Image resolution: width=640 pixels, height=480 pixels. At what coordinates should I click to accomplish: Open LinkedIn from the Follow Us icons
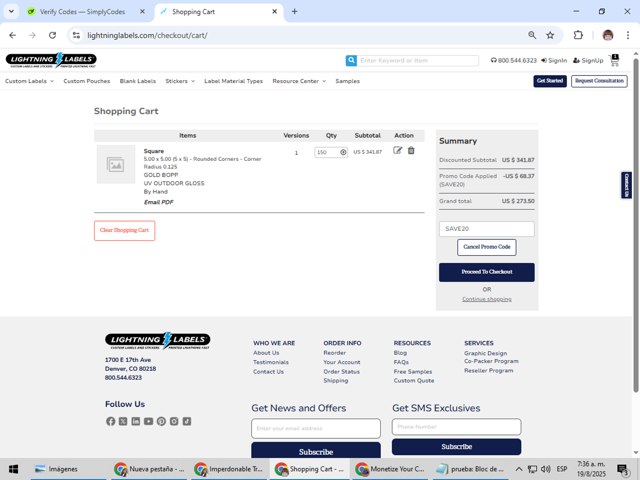pos(136,421)
